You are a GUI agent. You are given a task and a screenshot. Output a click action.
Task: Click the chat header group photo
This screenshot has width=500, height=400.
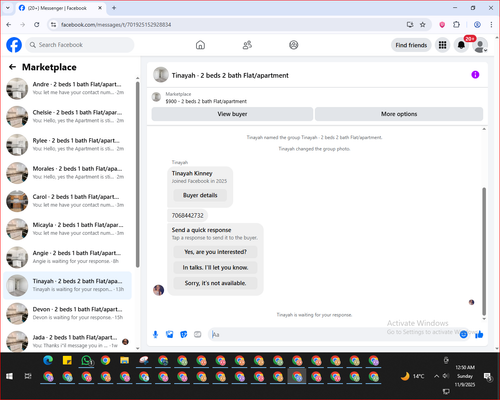tap(161, 75)
